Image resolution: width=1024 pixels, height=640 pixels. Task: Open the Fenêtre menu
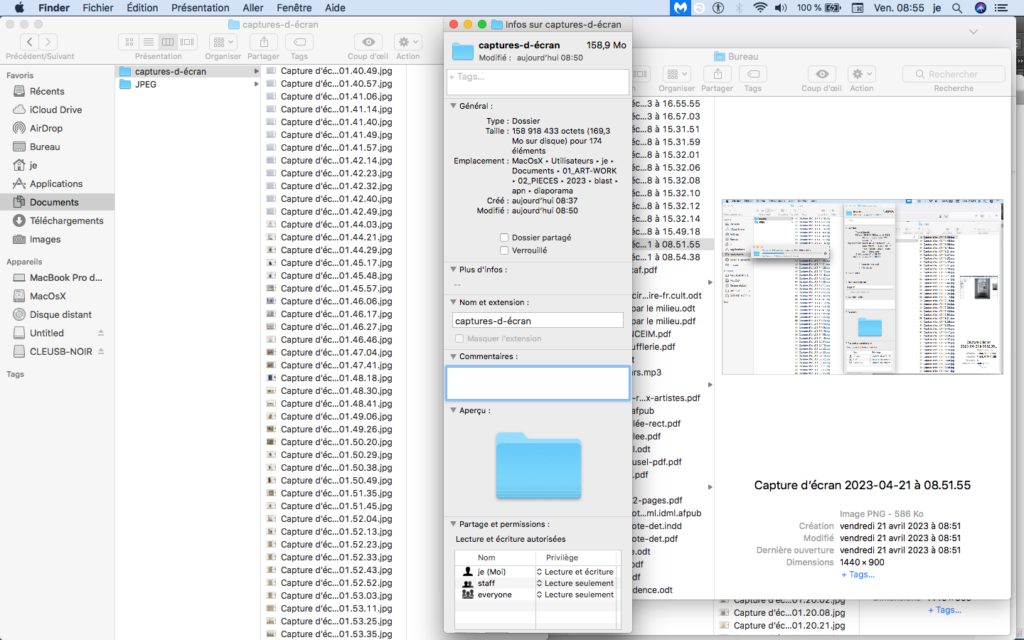tap(294, 8)
